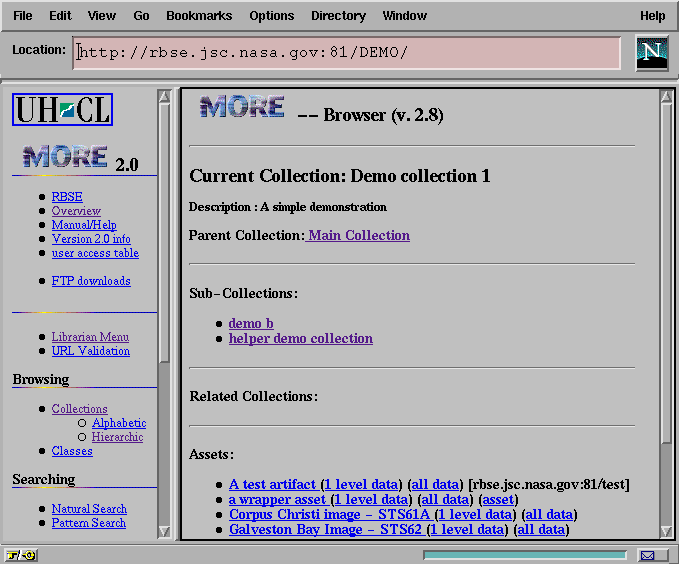Open the Bookmarks menu

199,16
